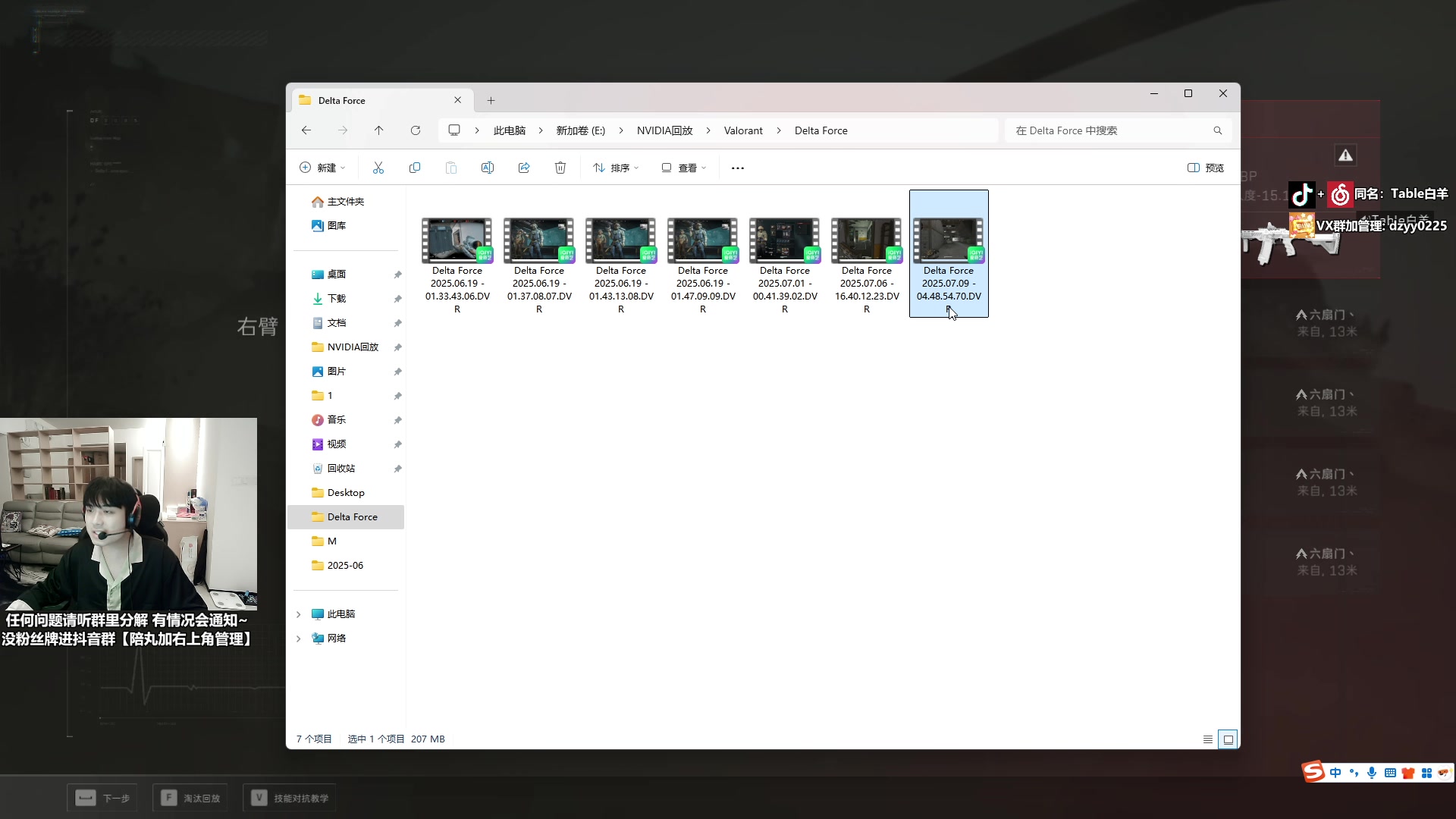Switch to large icons view icon
The width and height of the screenshot is (1456, 819).
1228,739
